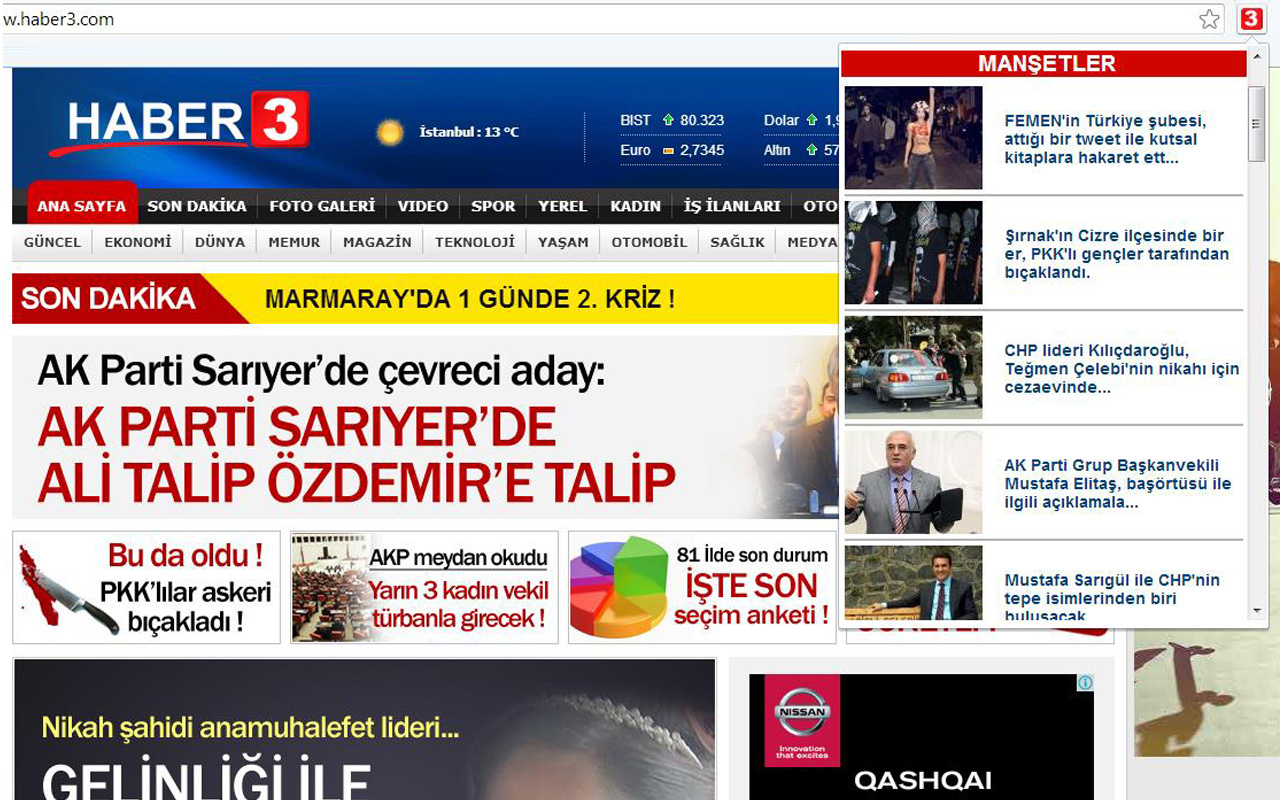Click the SON DAKİKA red banner label

coord(108,298)
